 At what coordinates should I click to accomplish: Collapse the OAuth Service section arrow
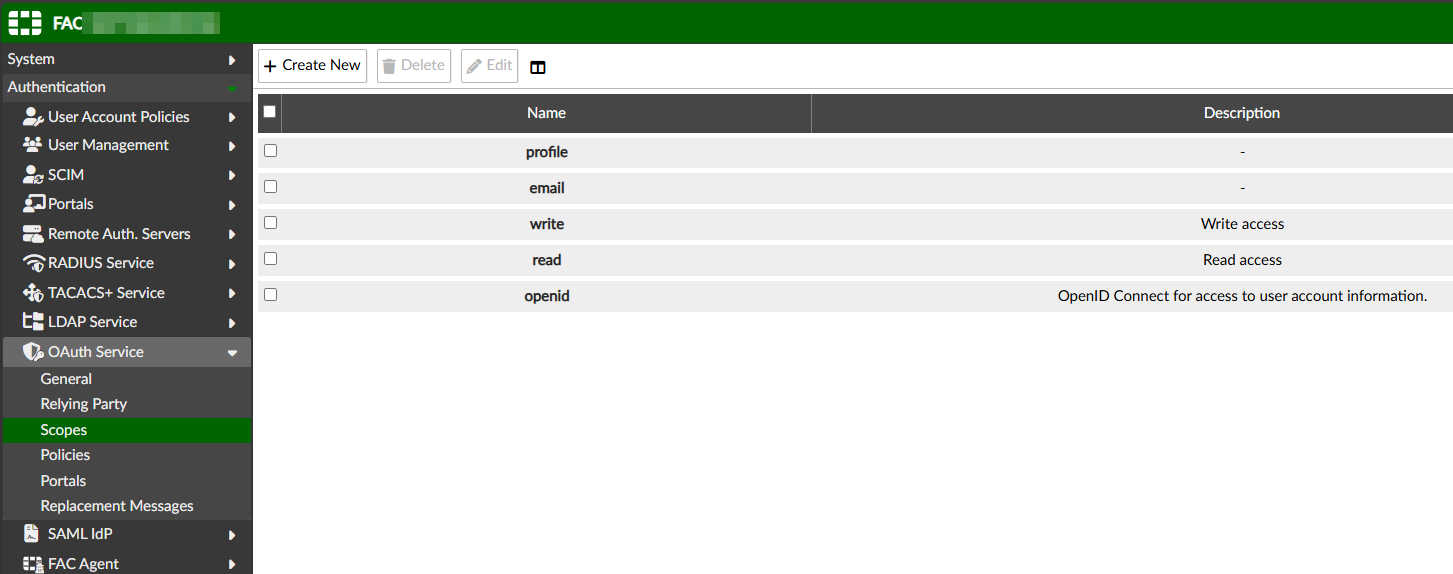click(x=232, y=352)
